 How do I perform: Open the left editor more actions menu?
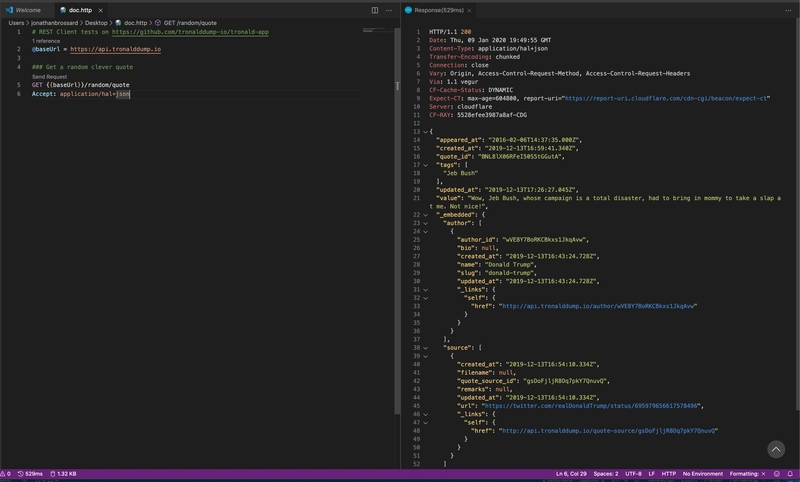[389, 10]
